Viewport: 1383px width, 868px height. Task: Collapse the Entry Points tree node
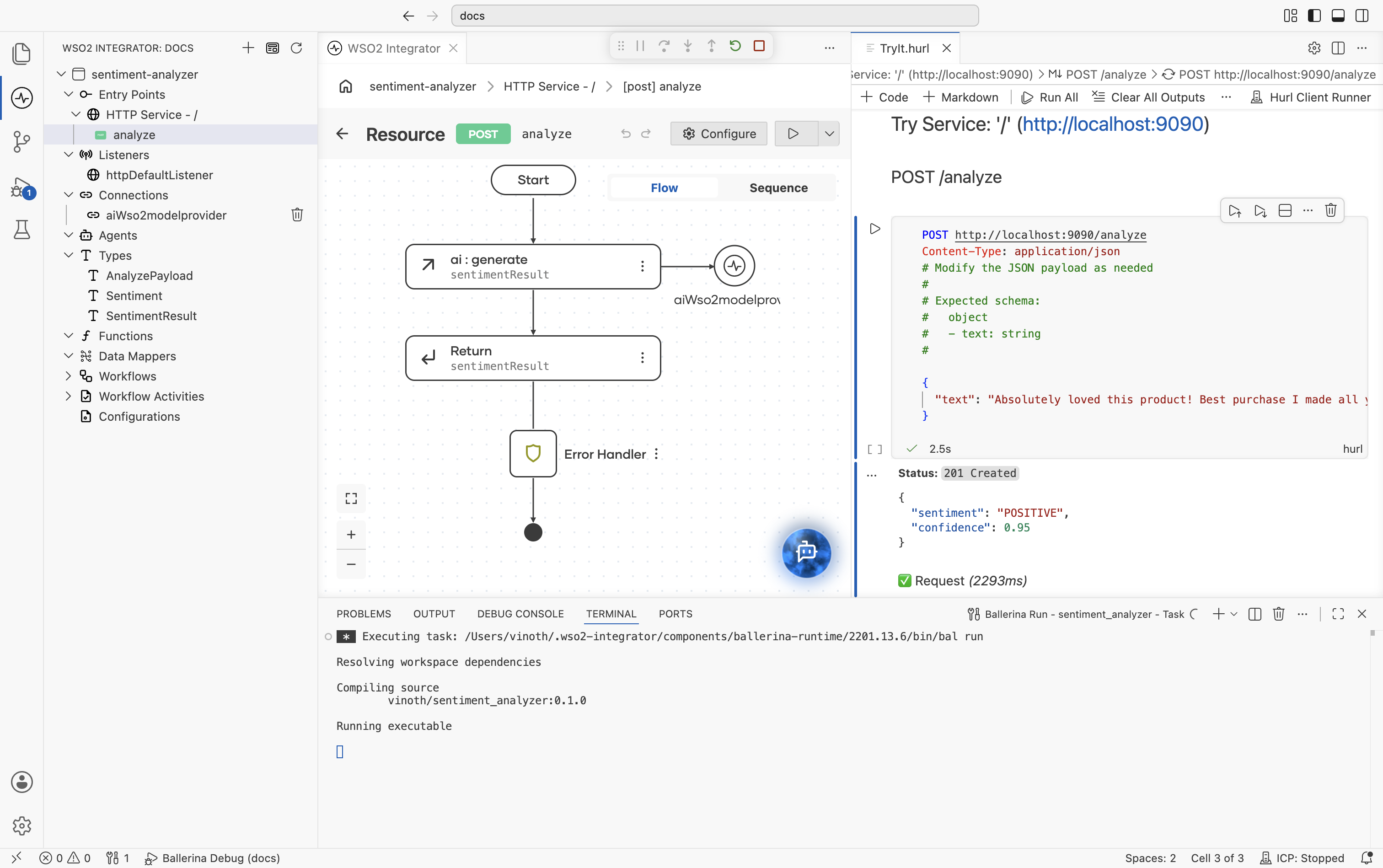(x=68, y=94)
